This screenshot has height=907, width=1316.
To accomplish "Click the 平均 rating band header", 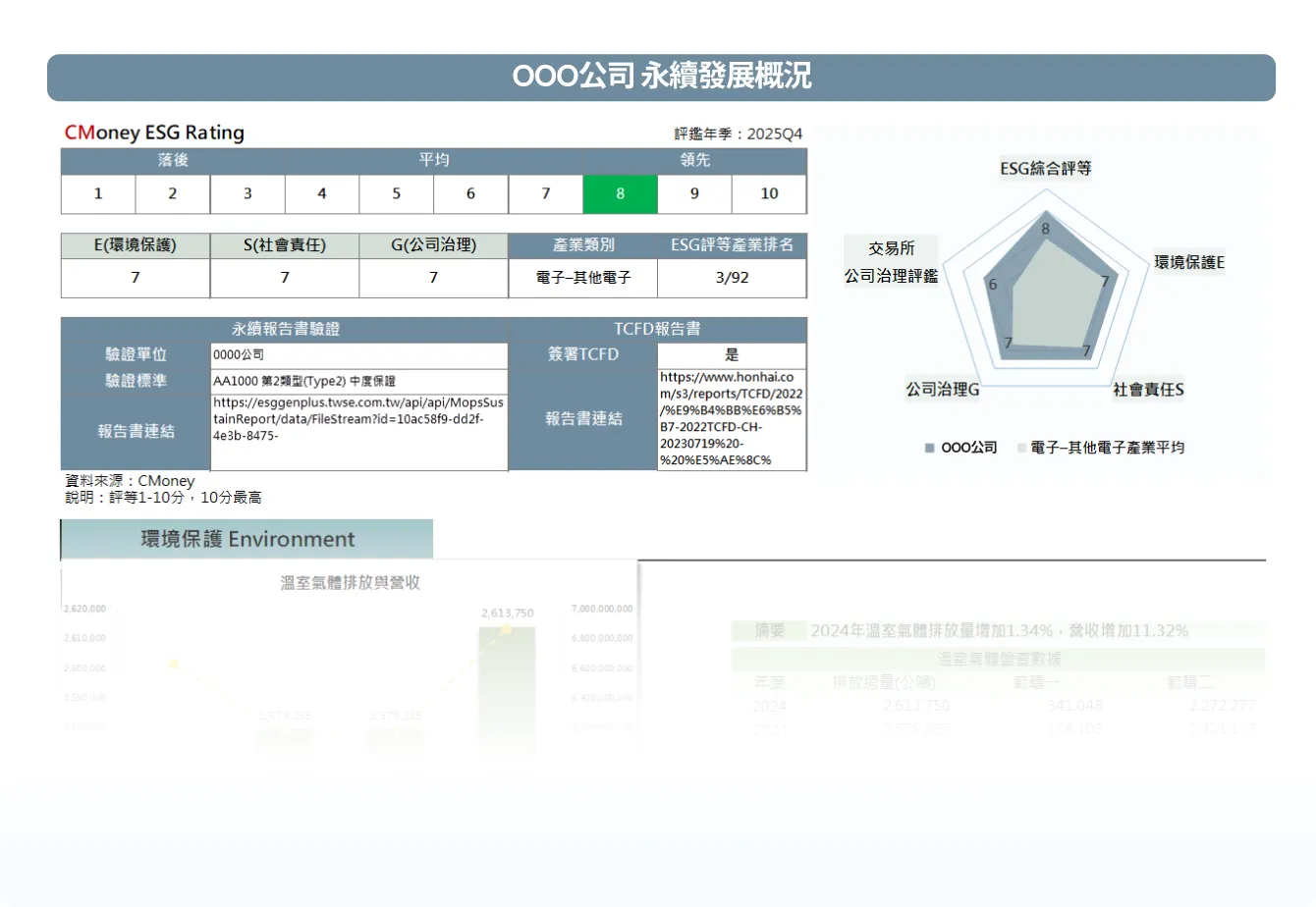I will [x=433, y=160].
